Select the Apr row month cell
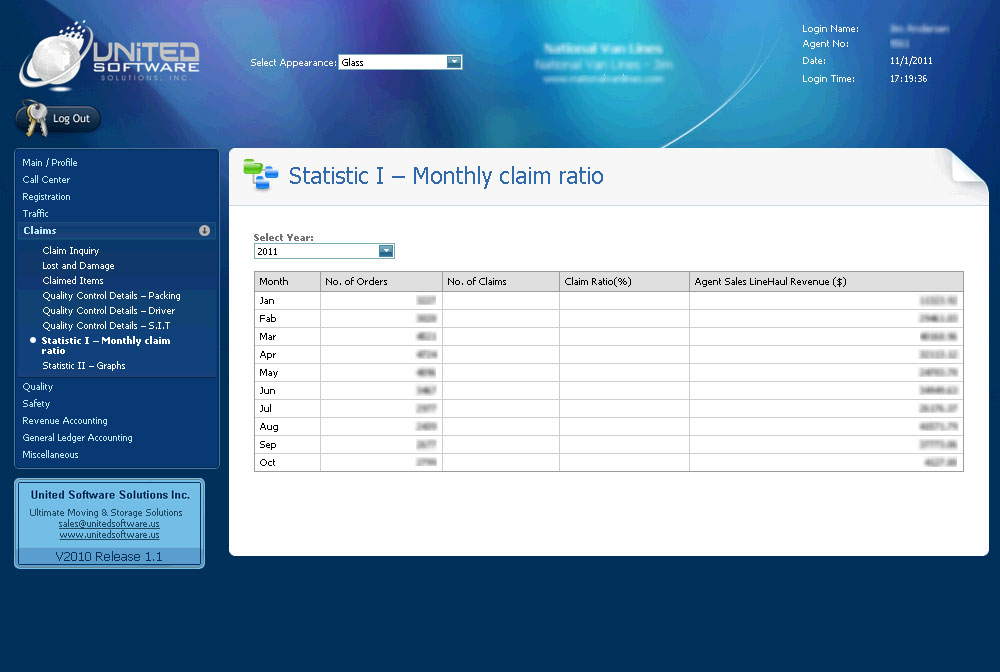This screenshot has height=672, width=1000. (287, 354)
